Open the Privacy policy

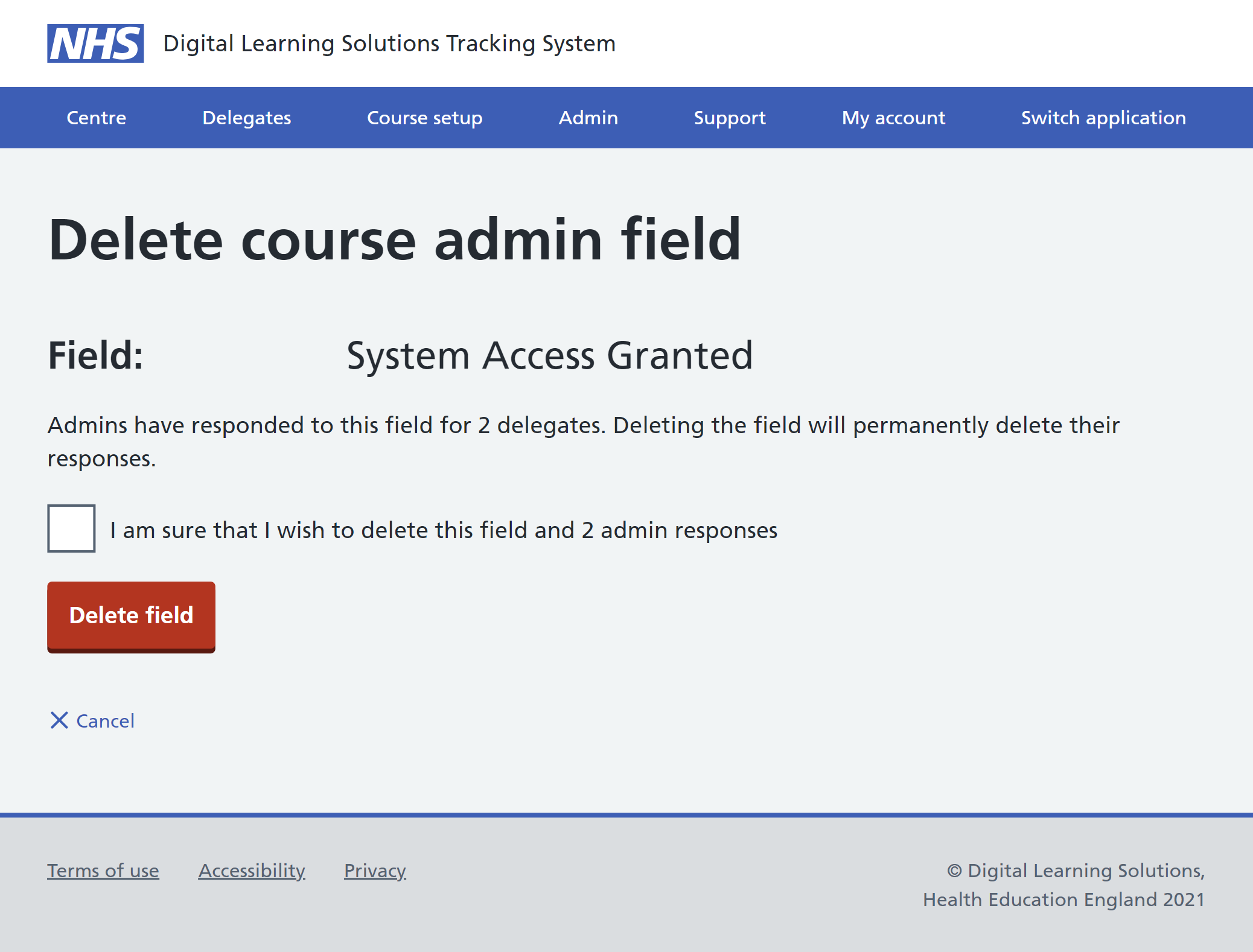pyautogui.click(x=374, y=871)
